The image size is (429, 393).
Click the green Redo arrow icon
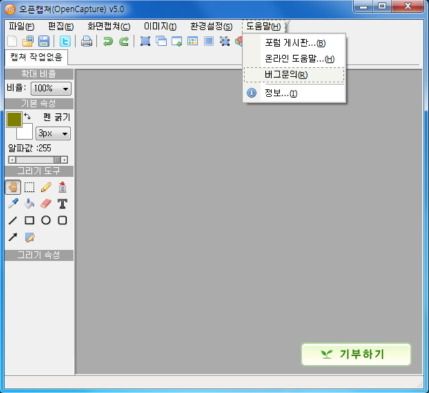point(124,41)
